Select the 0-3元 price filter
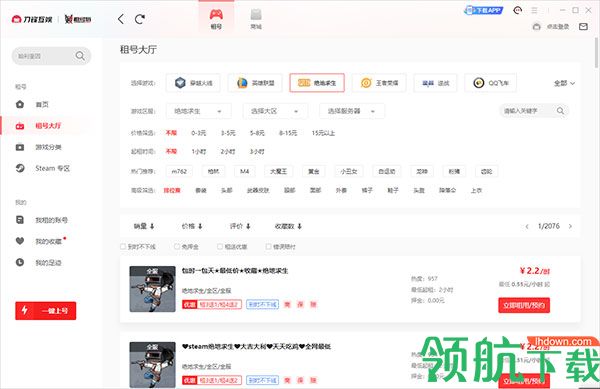 click(x=199, y=133)
